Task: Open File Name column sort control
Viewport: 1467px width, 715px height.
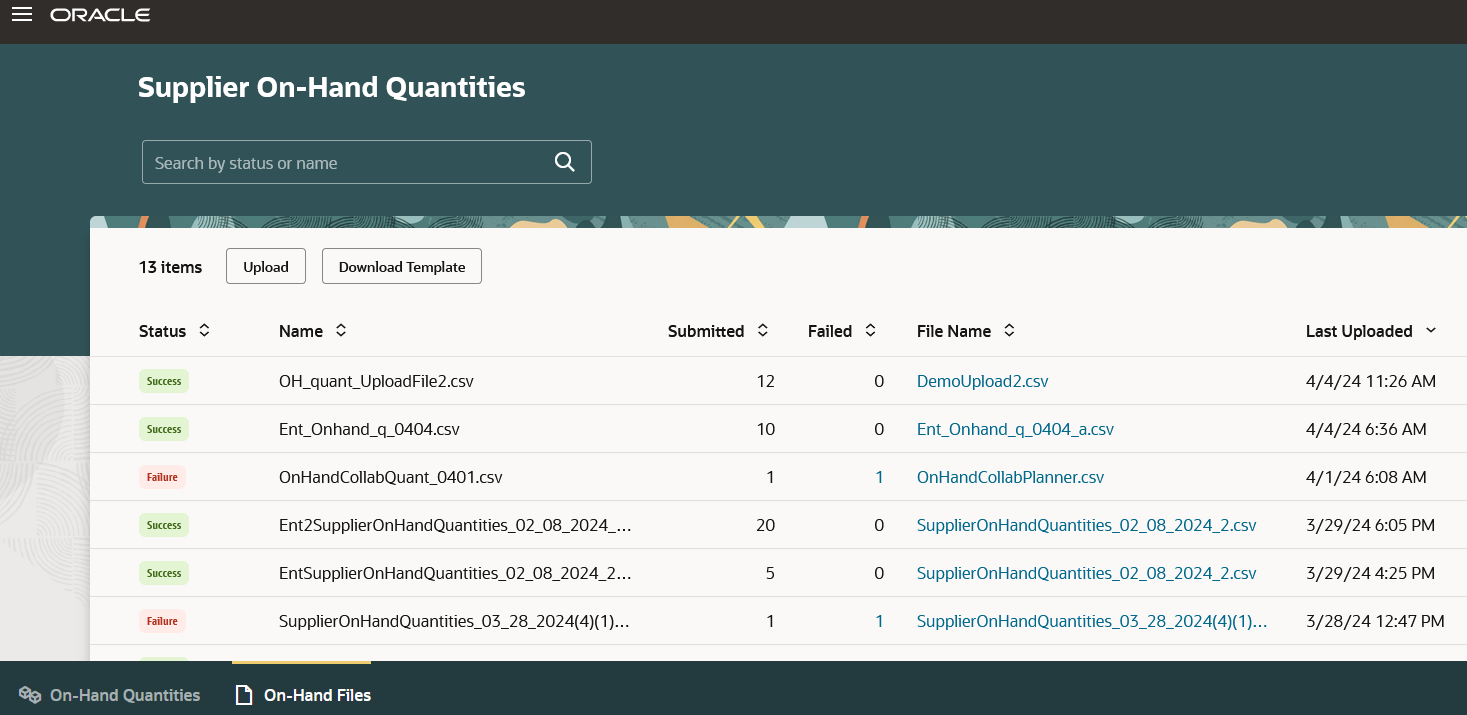Action: pyautogui.click(x=1008, y=330)
